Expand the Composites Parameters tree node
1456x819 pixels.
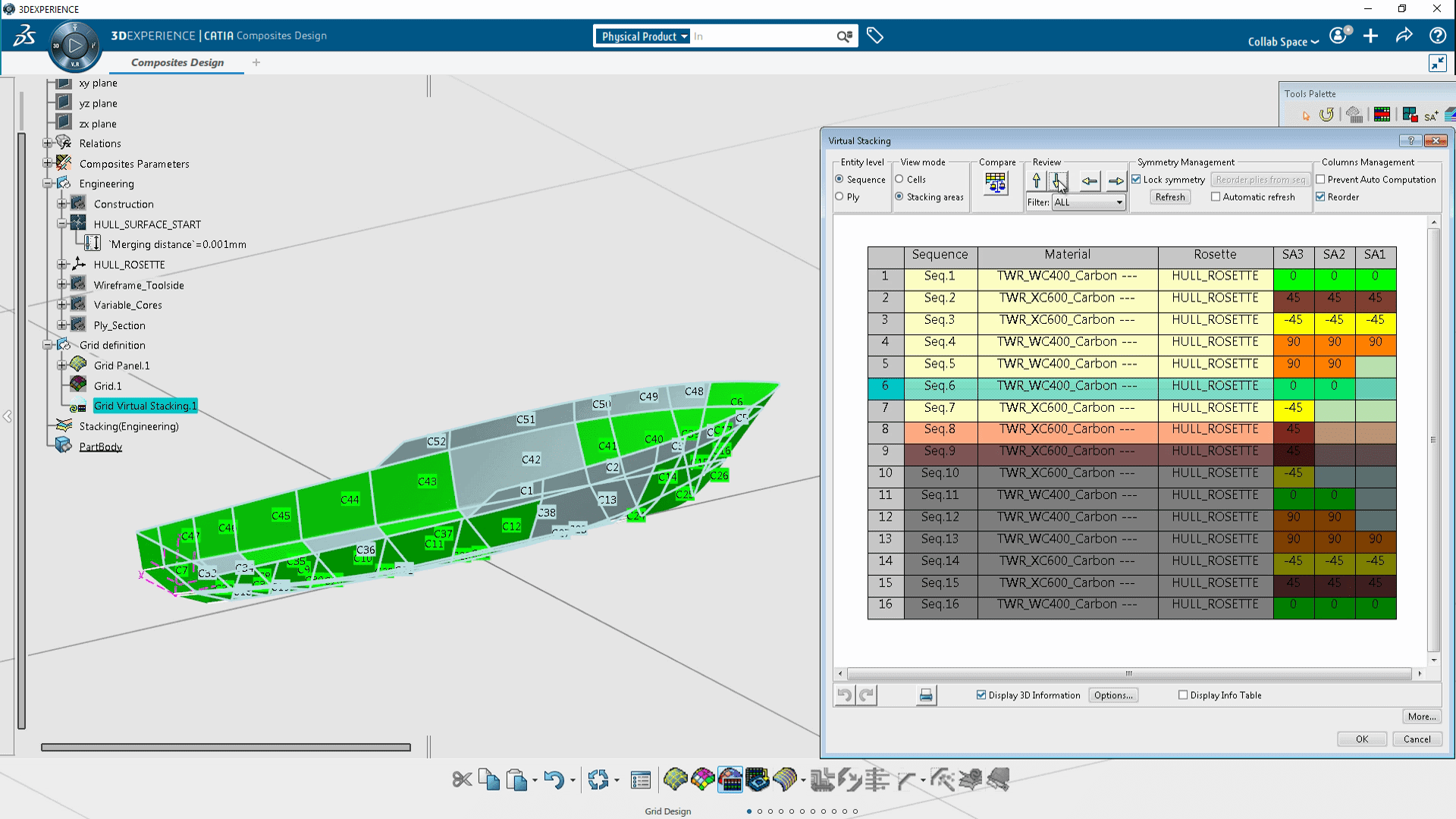[48, 163]
